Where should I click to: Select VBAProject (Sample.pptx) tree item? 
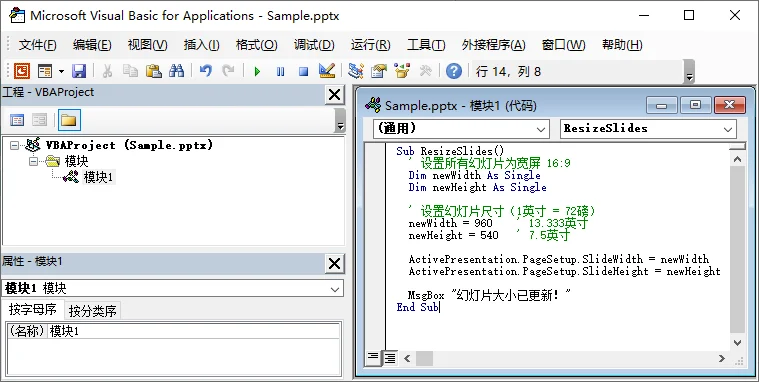129,145
